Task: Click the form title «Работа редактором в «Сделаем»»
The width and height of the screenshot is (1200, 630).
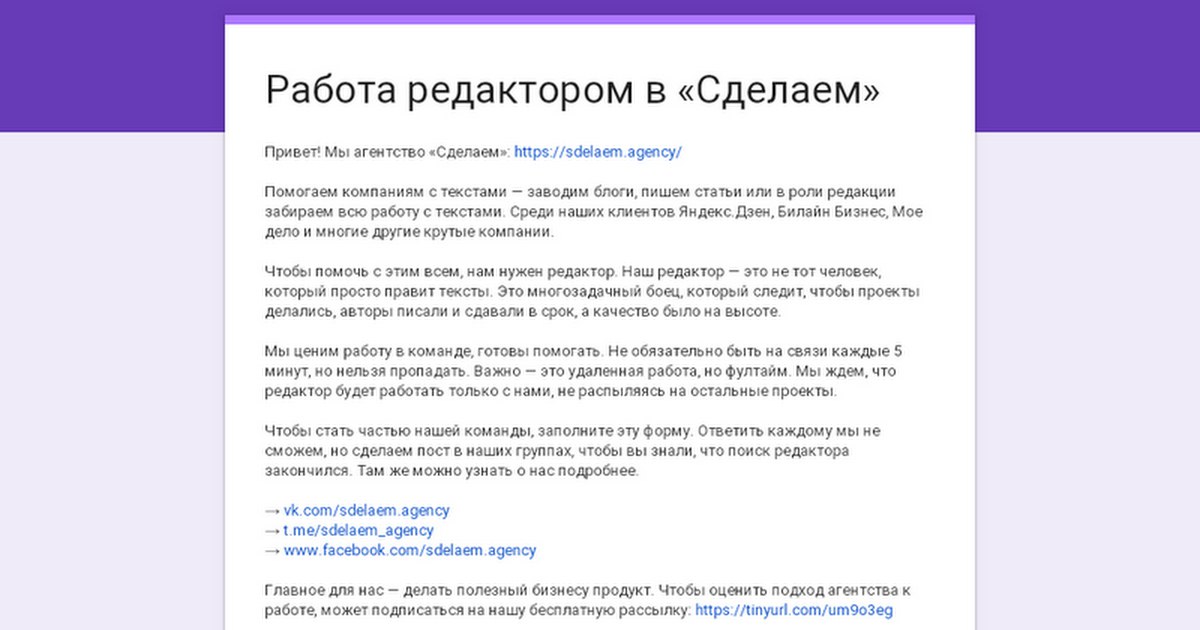Action: pyautogui.click(x=573, y=91)
